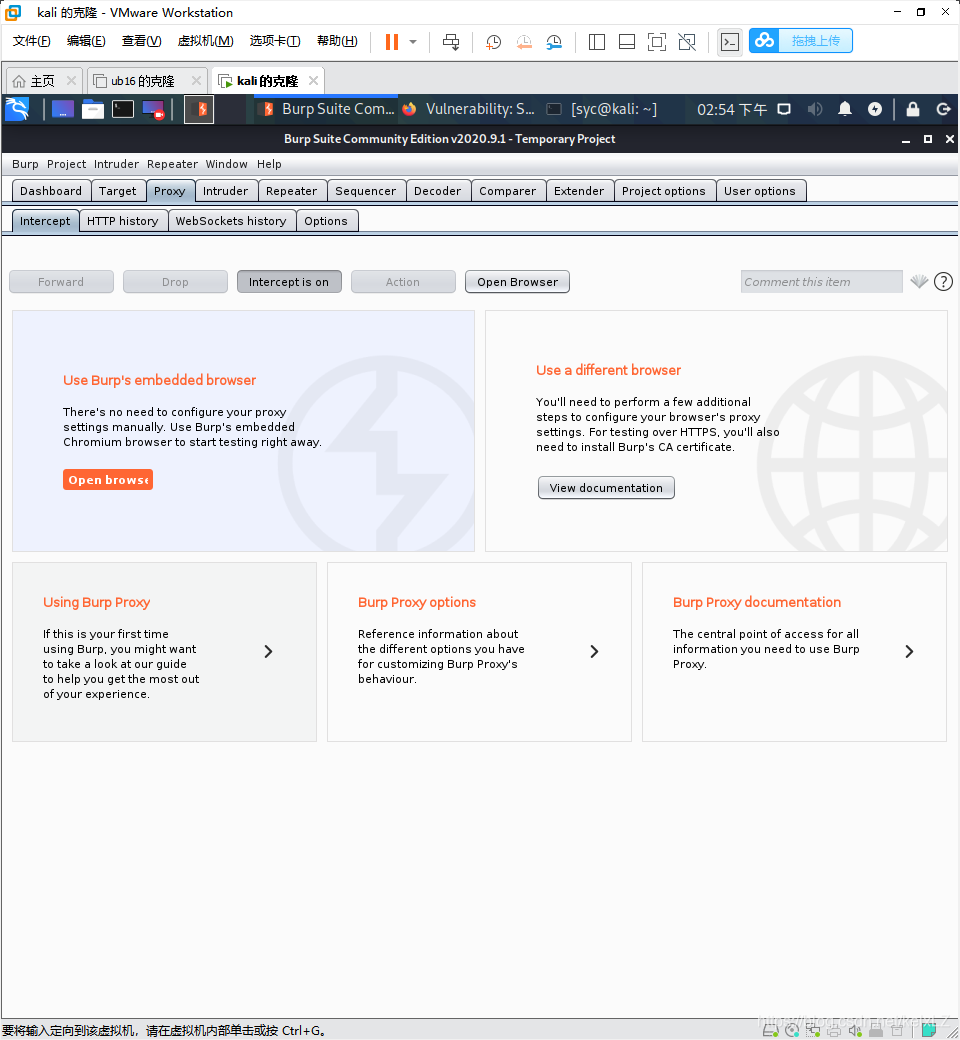Click the power manager lightning icon

pos(875,109)
